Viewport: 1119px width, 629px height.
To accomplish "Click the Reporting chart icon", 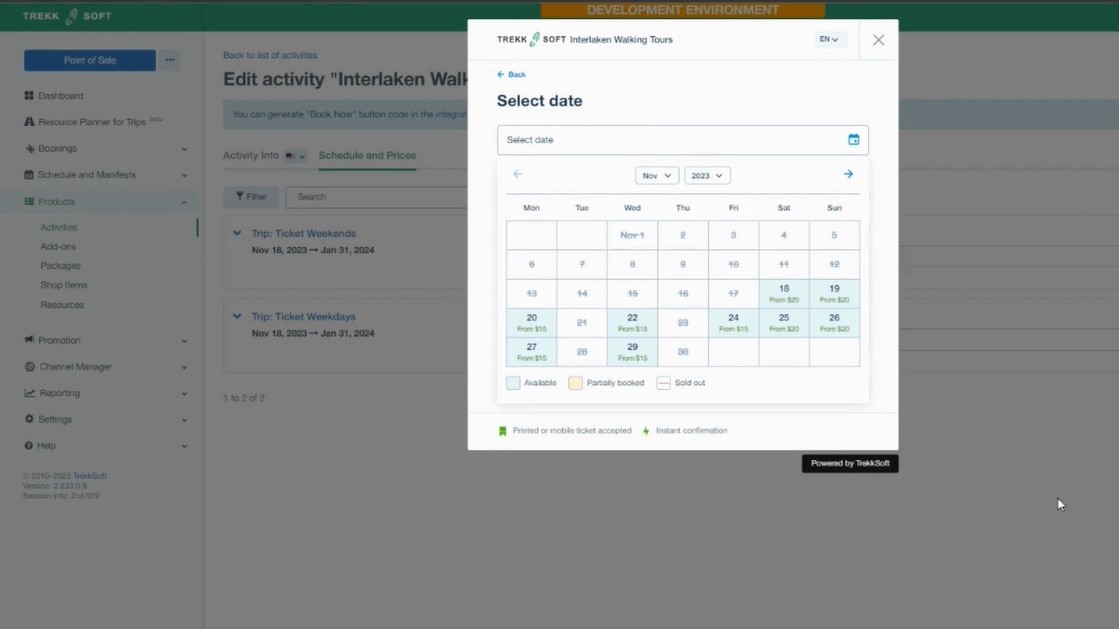I will tap(28, 392).
